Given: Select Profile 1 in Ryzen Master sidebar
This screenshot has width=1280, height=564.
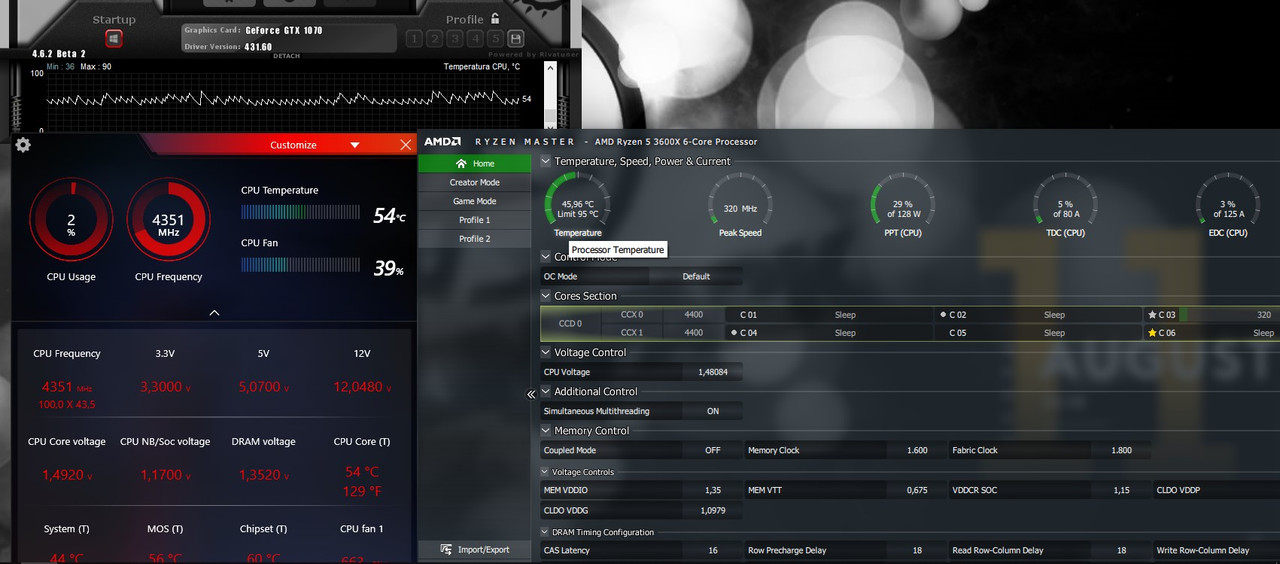Looking at the screenshot, I should pyautogui.click(x=475, y=220).
